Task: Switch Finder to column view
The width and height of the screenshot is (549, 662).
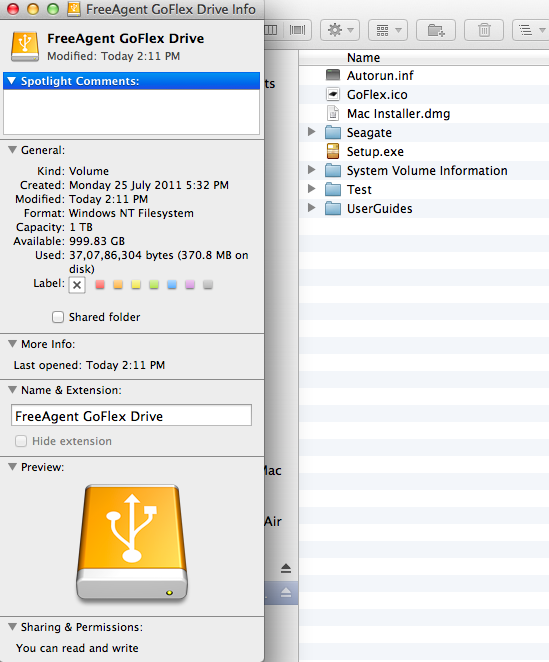Action: [271, 30]
